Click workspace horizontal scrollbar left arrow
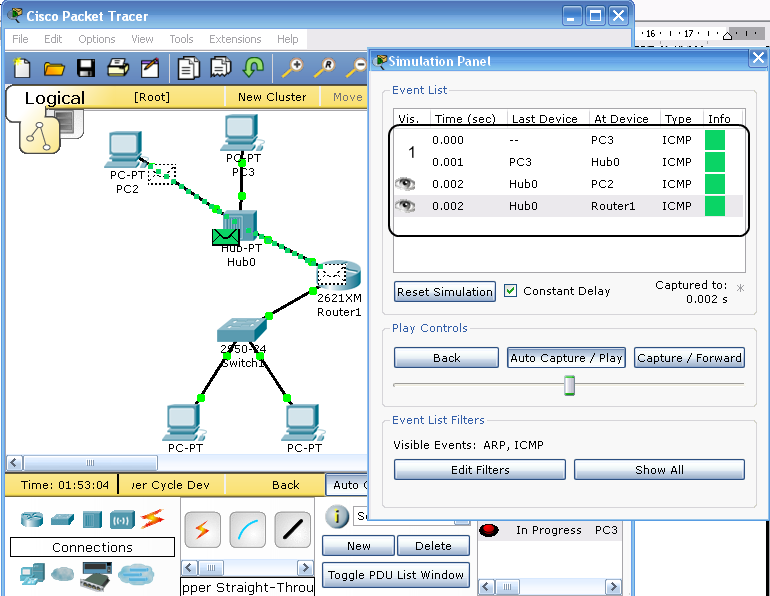Image resolution: width=770 pixels, height=596 pixels. tap(14, 462)
